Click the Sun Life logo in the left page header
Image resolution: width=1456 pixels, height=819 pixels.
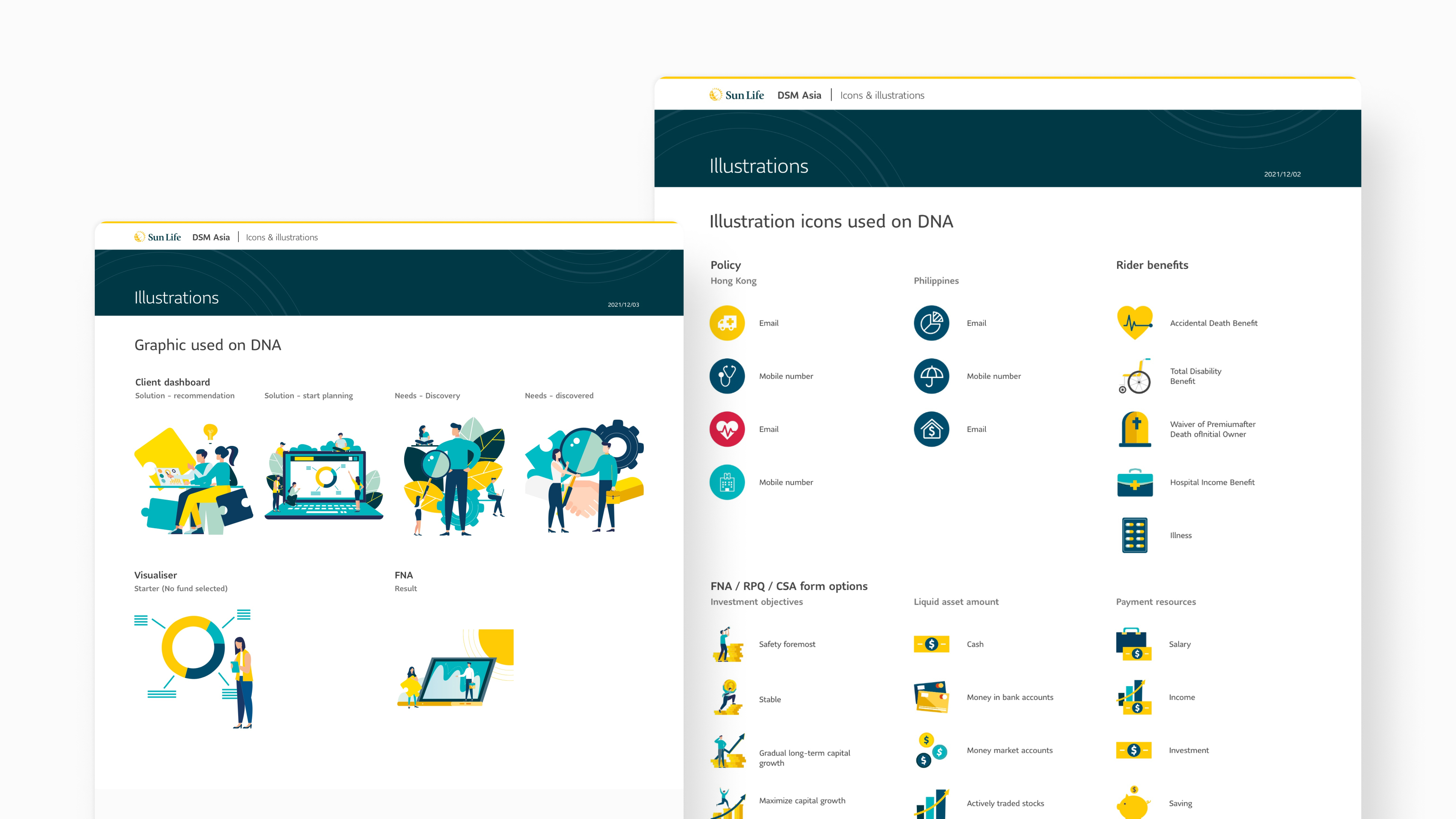[158, 237]
